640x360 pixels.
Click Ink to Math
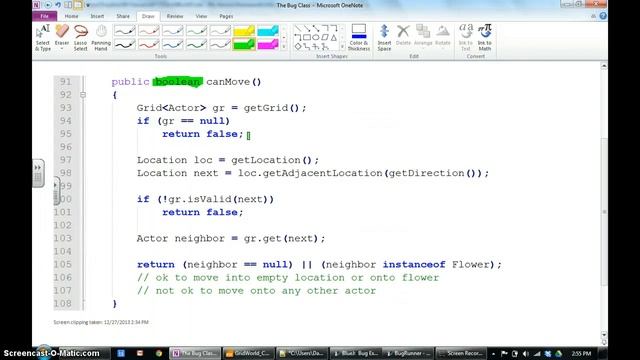[x=485, y=38]
